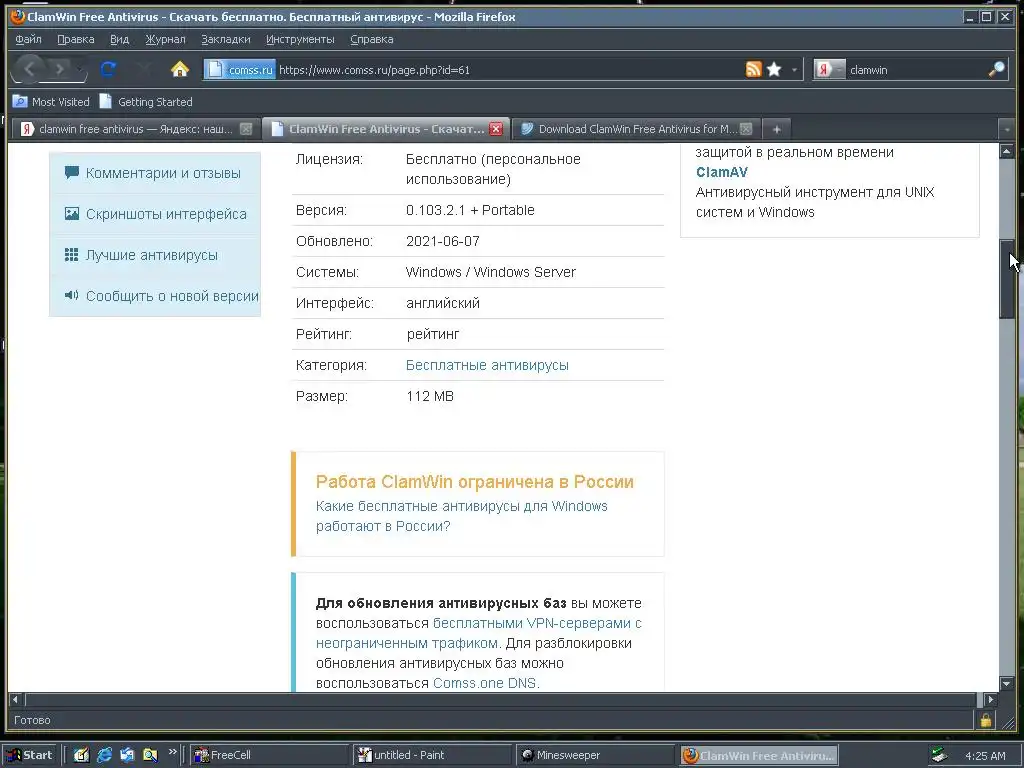Open Скриншоты интерфейса sidebar link
The height and width of the screenshot is (768, 1024).
166,214
